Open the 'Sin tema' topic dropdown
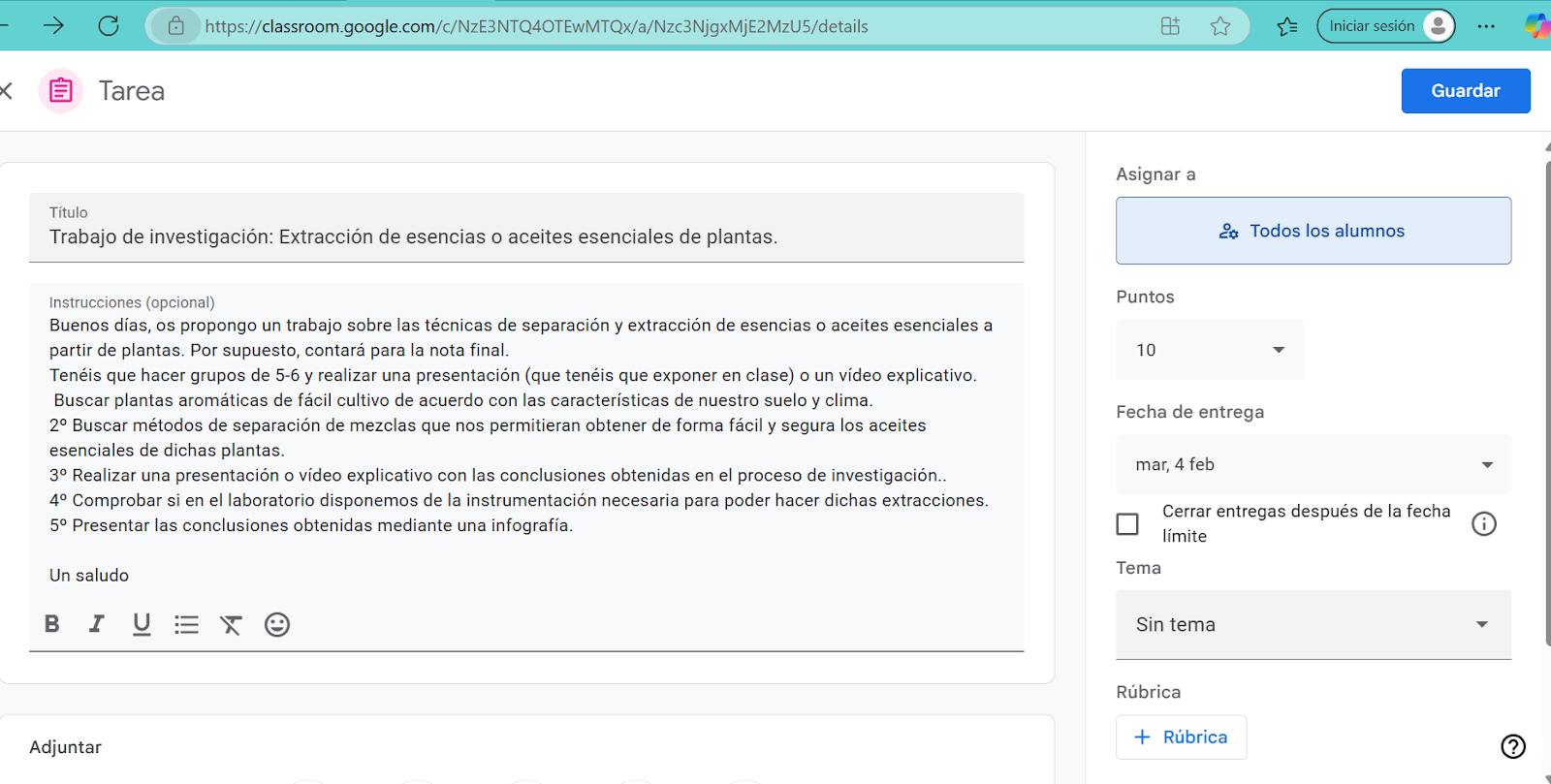The width and height of the screenshot is (1551, 784). tap(1314, 625)
